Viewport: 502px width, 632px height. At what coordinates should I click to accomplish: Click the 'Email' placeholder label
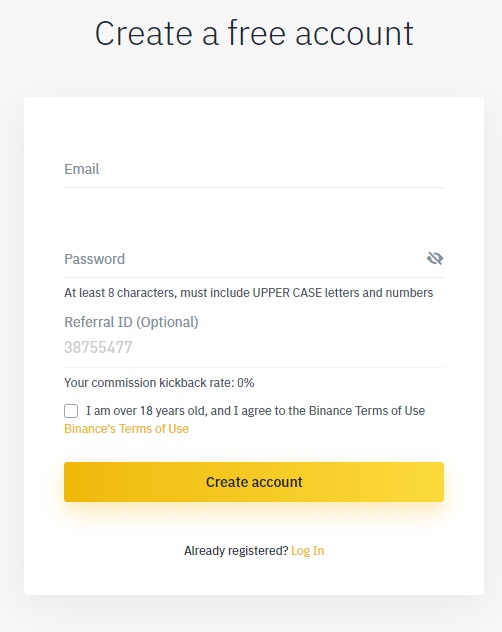(81, 169)
